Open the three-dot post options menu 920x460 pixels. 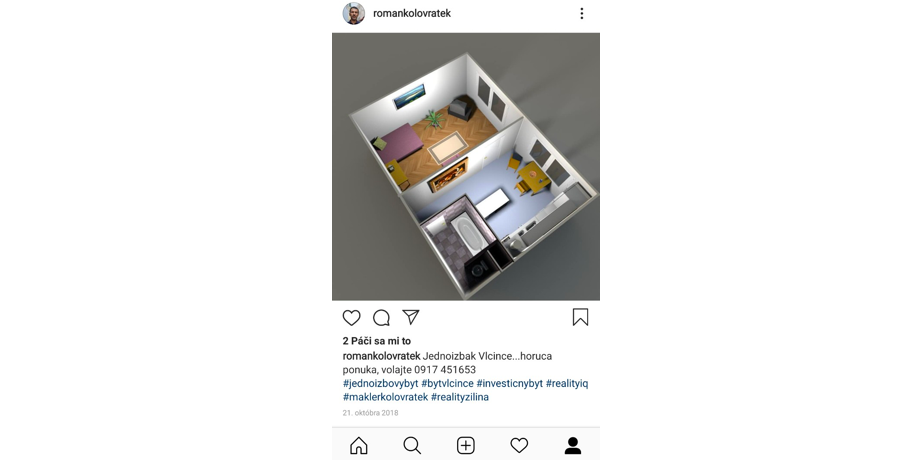(581, 13)
